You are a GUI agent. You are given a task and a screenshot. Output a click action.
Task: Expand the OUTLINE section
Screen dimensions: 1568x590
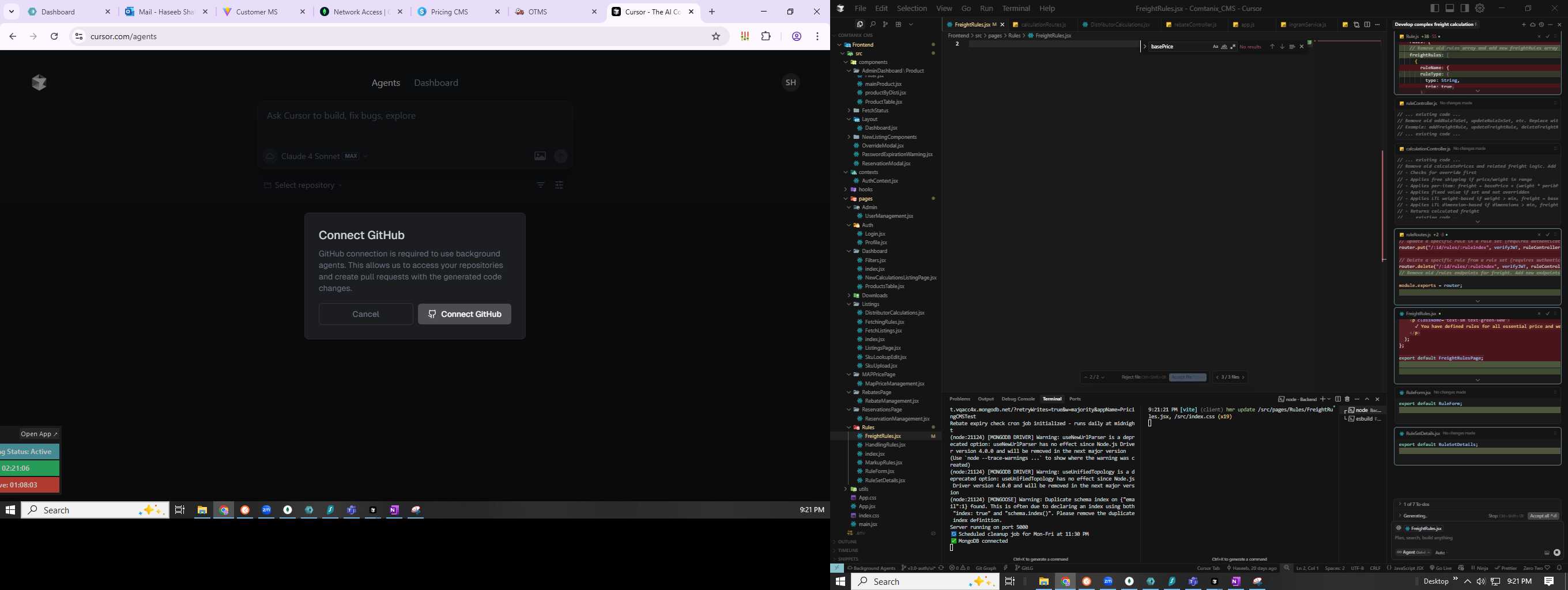tap(847, 542)
